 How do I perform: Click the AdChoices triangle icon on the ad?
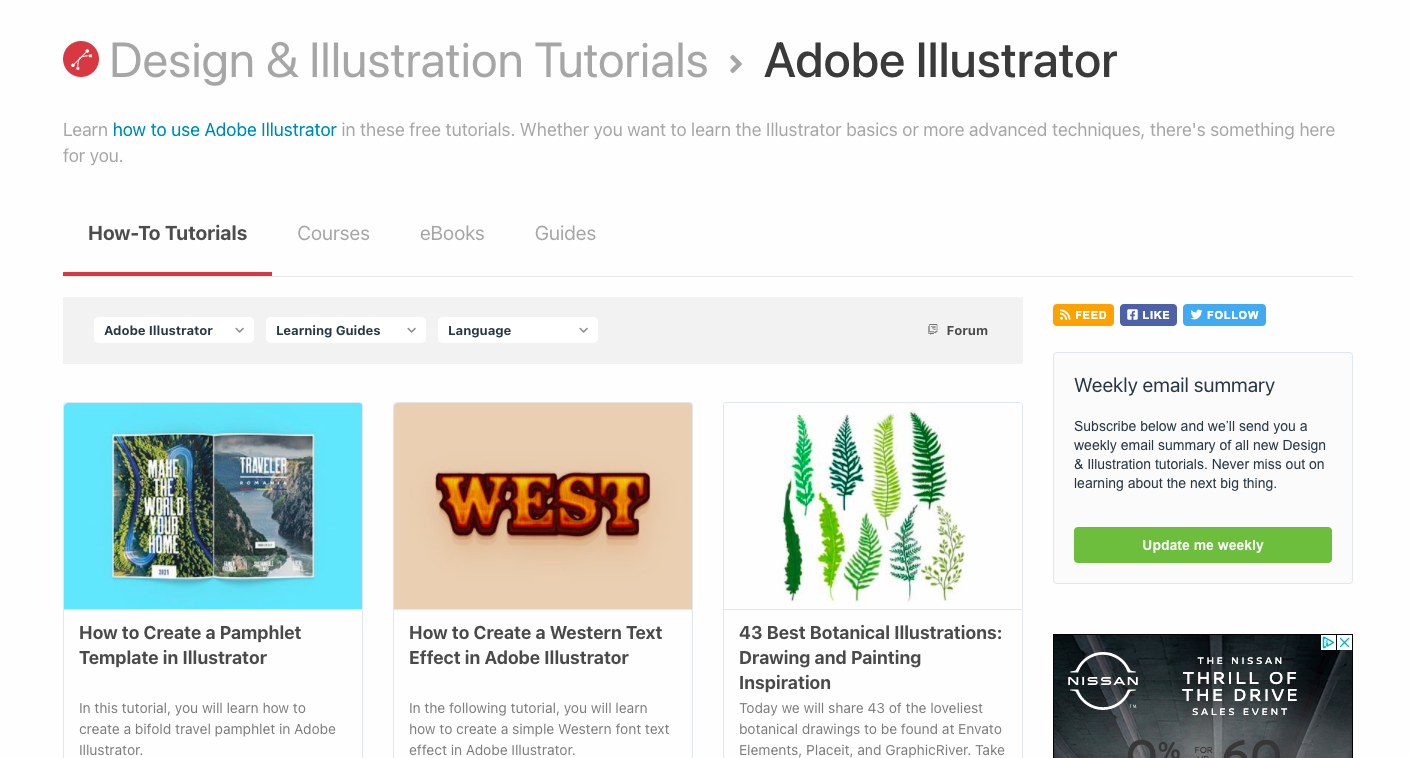point(1329,642)
